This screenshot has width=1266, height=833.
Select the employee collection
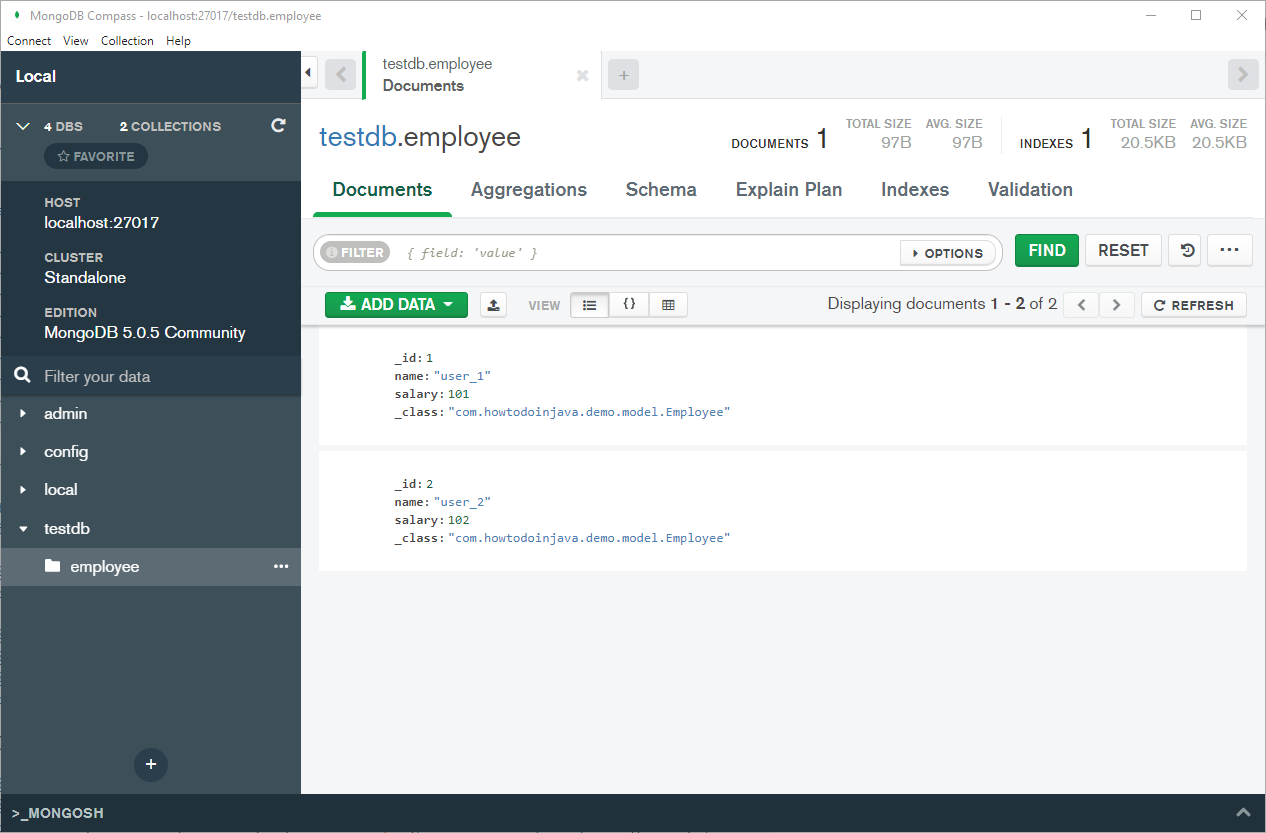tap(150, 567)
